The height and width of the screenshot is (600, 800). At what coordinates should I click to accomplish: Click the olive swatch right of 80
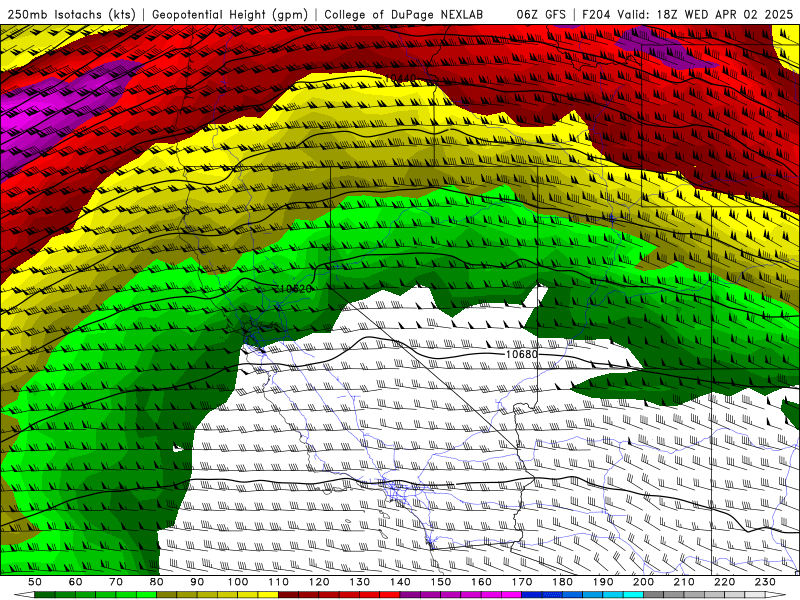point(167,595)
